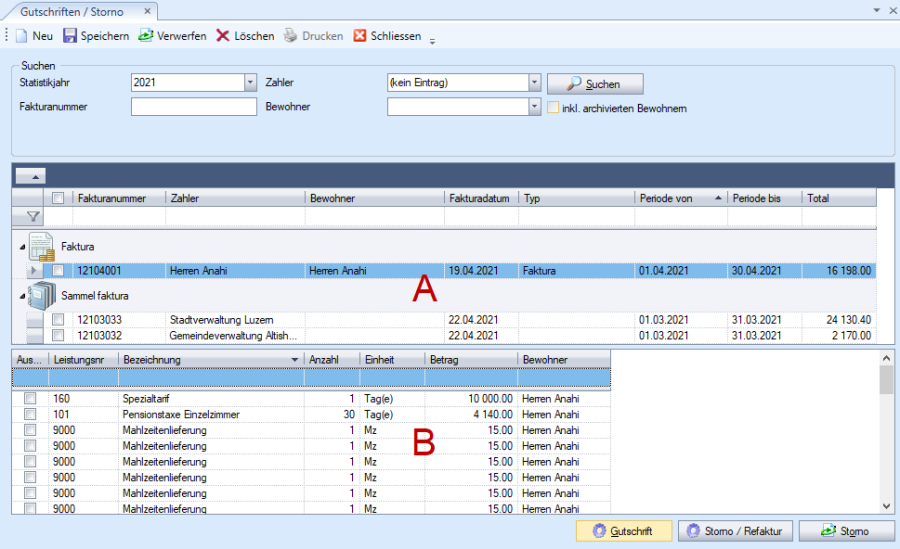Click Löschen in the toolbar
Viewport: 900px width, 549px height.
pyautogui.click(x=245, y=36)
